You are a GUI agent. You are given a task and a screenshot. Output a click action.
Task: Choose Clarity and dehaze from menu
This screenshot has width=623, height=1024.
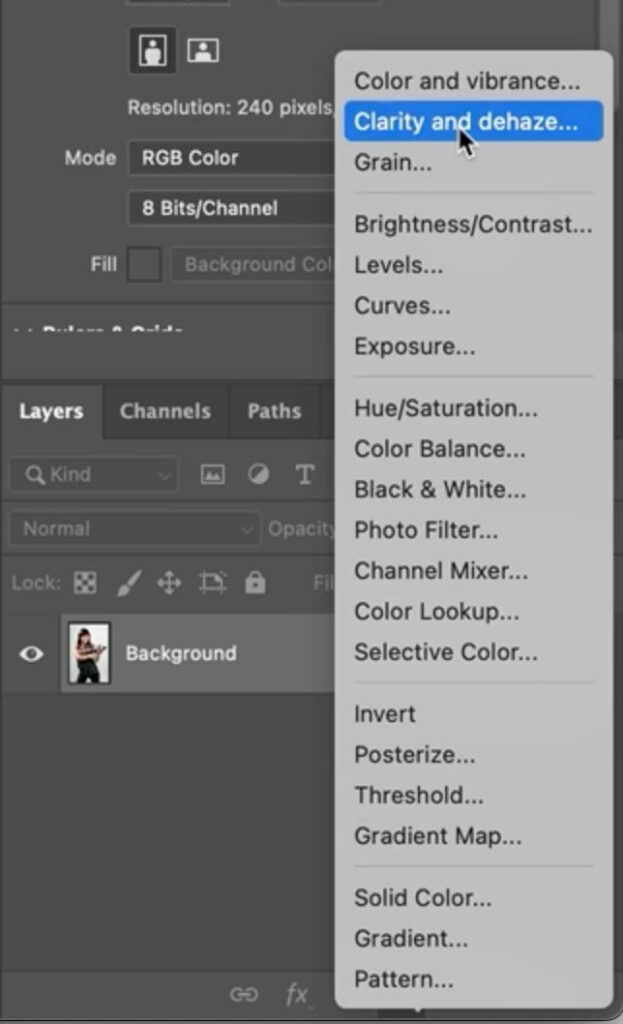click(x=466, y=122)
